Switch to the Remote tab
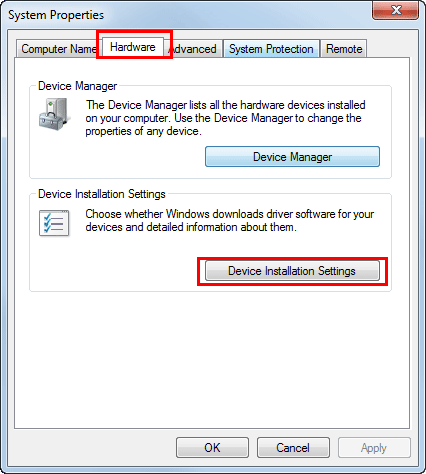Viewport: 426px width, 474px height. tap(344, 49)
